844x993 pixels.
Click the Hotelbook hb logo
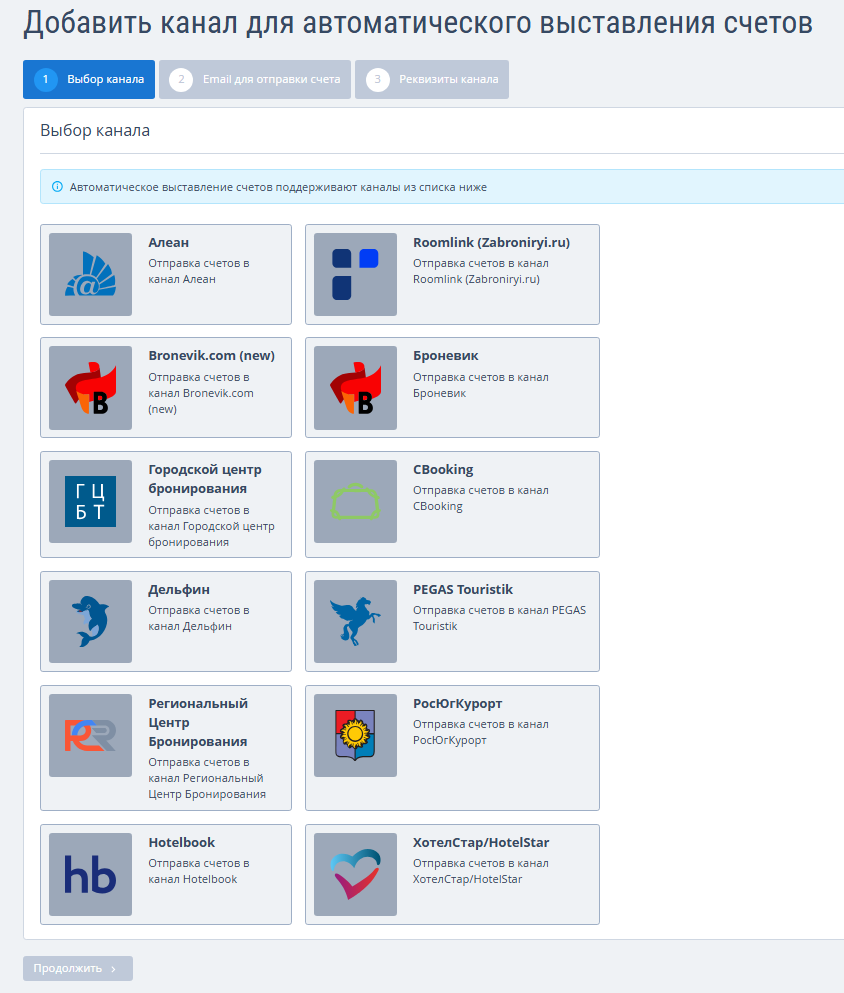(x=91, y=875)
